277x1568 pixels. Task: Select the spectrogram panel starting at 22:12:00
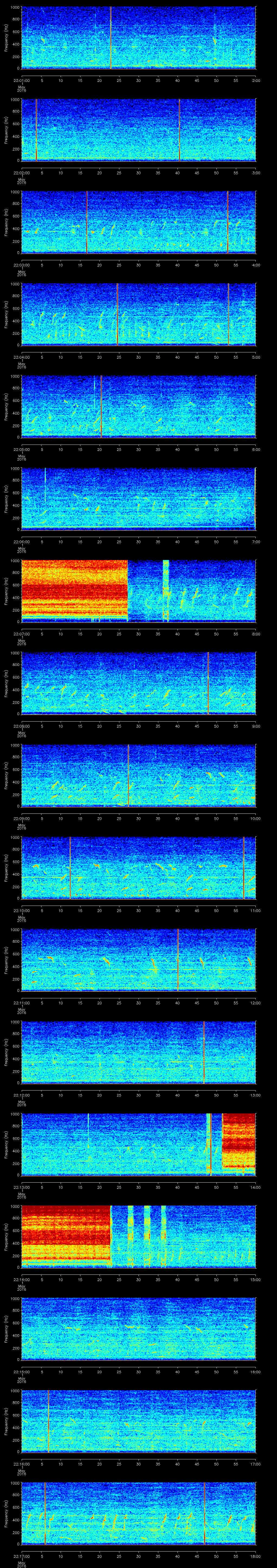(138, 1052)
